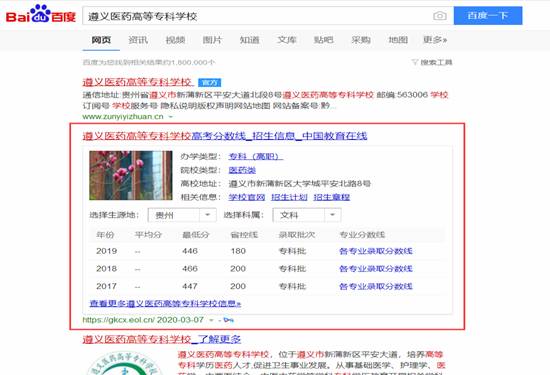This screenshot has height=375, width=550.
Task: Open 查看更多遵义医药高等专科学校信息 link
Action: tap(165, 303)
